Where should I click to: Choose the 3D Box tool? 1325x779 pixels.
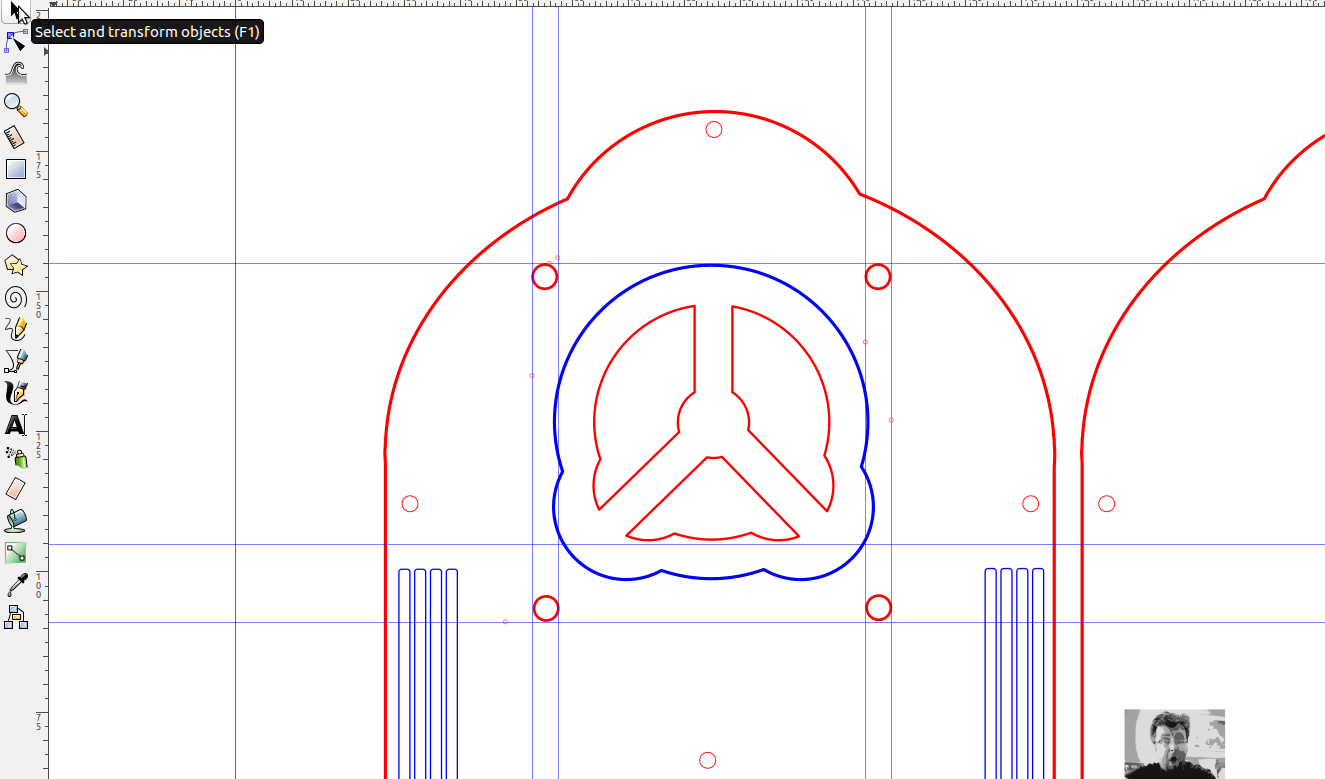point(16,200)
